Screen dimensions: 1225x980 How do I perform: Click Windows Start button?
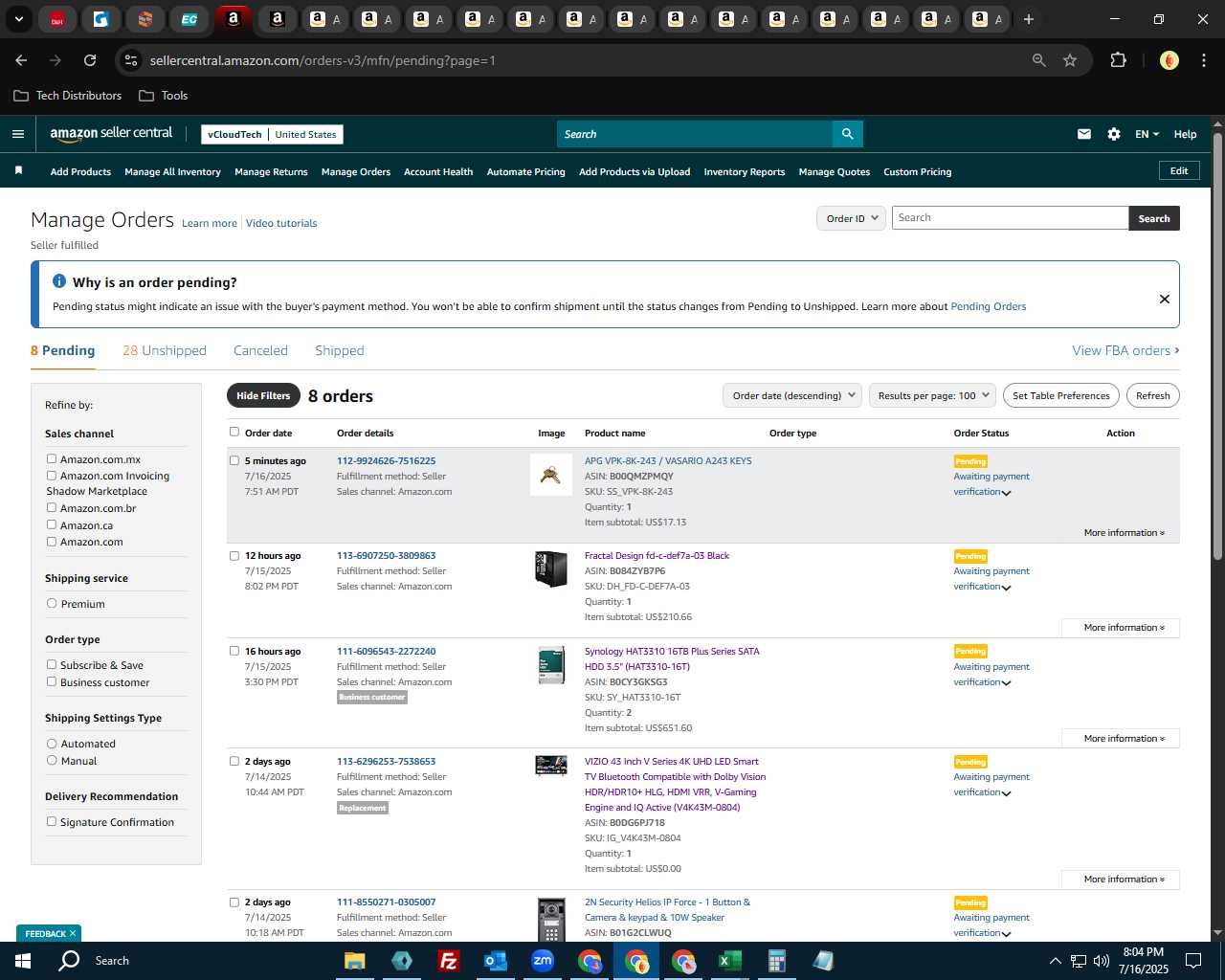coord(23,960)
